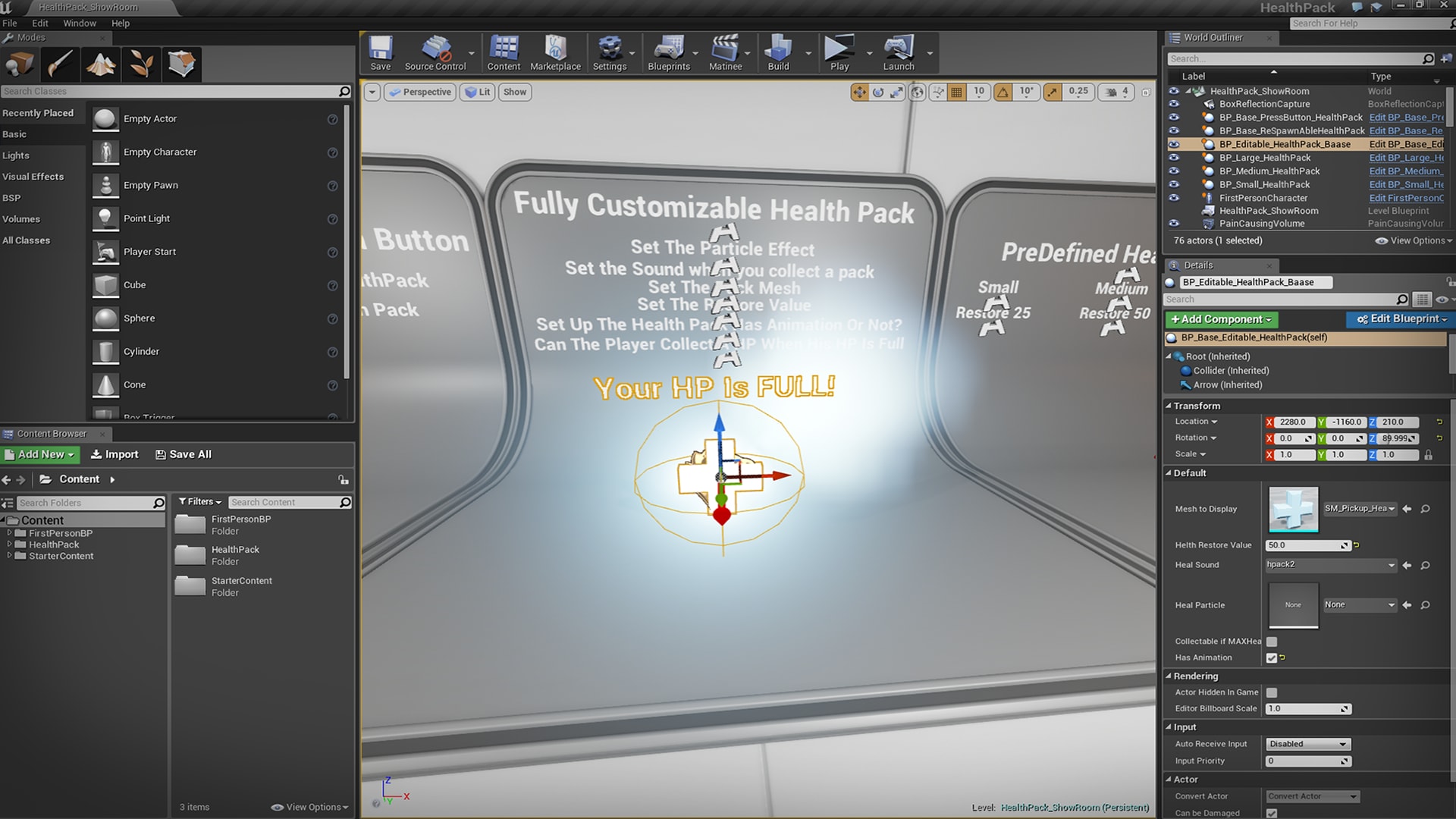The image size is (1456, 819).
Task: Lock the Scale values with the padlock toggle
Action: pos(1429,455)
